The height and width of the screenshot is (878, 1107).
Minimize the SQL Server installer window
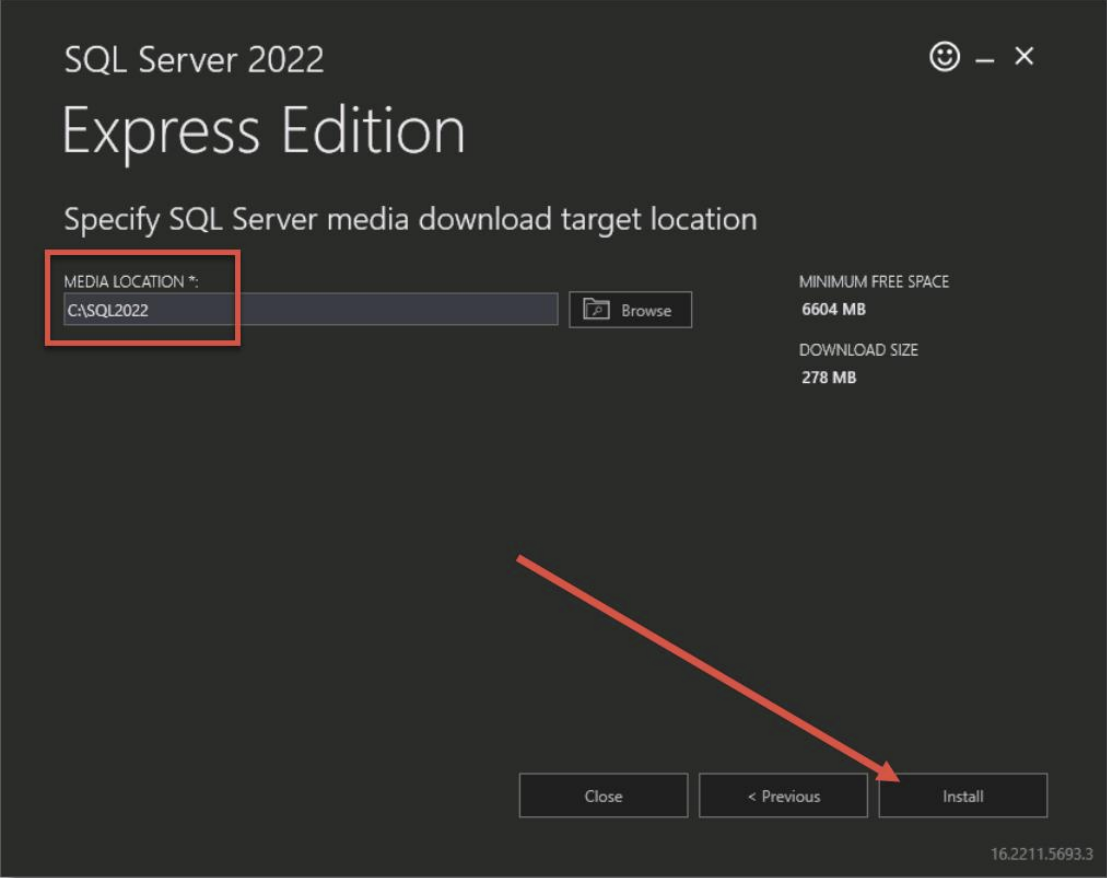coord(985,61)
